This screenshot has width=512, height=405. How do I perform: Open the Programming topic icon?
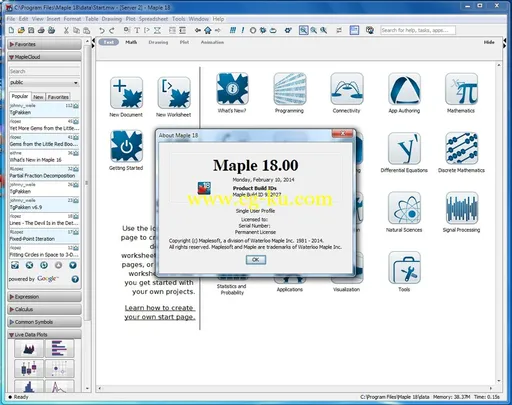pos(290,89)
